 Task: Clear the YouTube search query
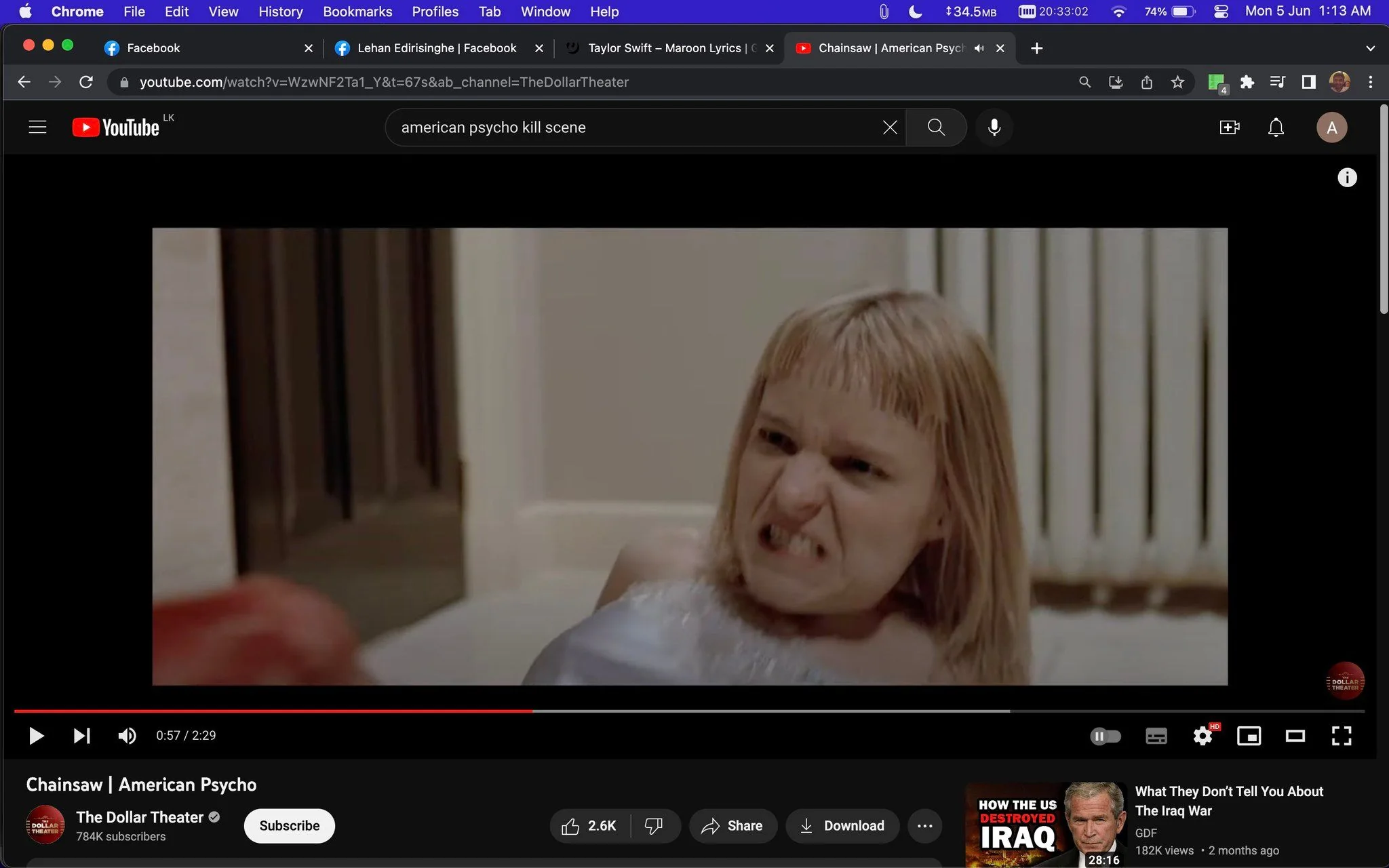[x=890, y=127]
